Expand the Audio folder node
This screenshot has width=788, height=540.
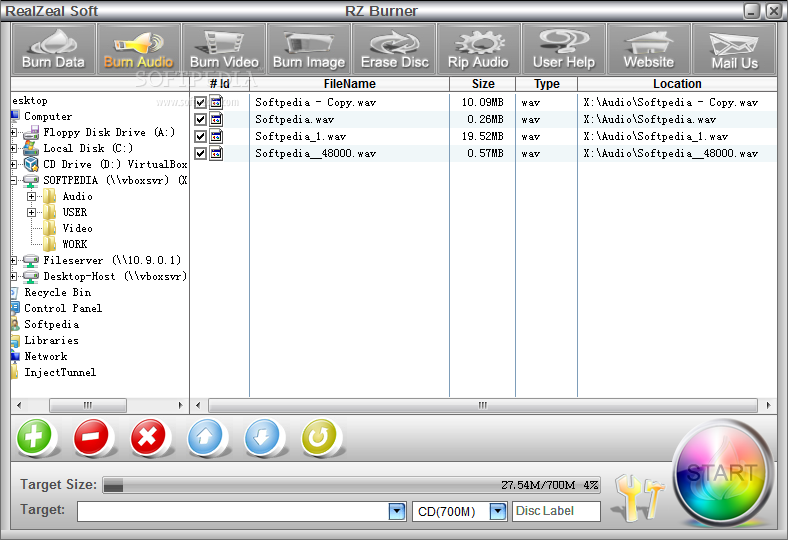[x=32, y=196]
